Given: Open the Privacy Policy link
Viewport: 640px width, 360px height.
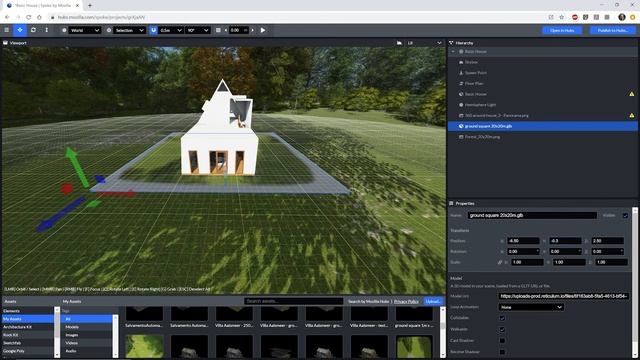Looking at the screenshot, I should [x=406, y=301].
